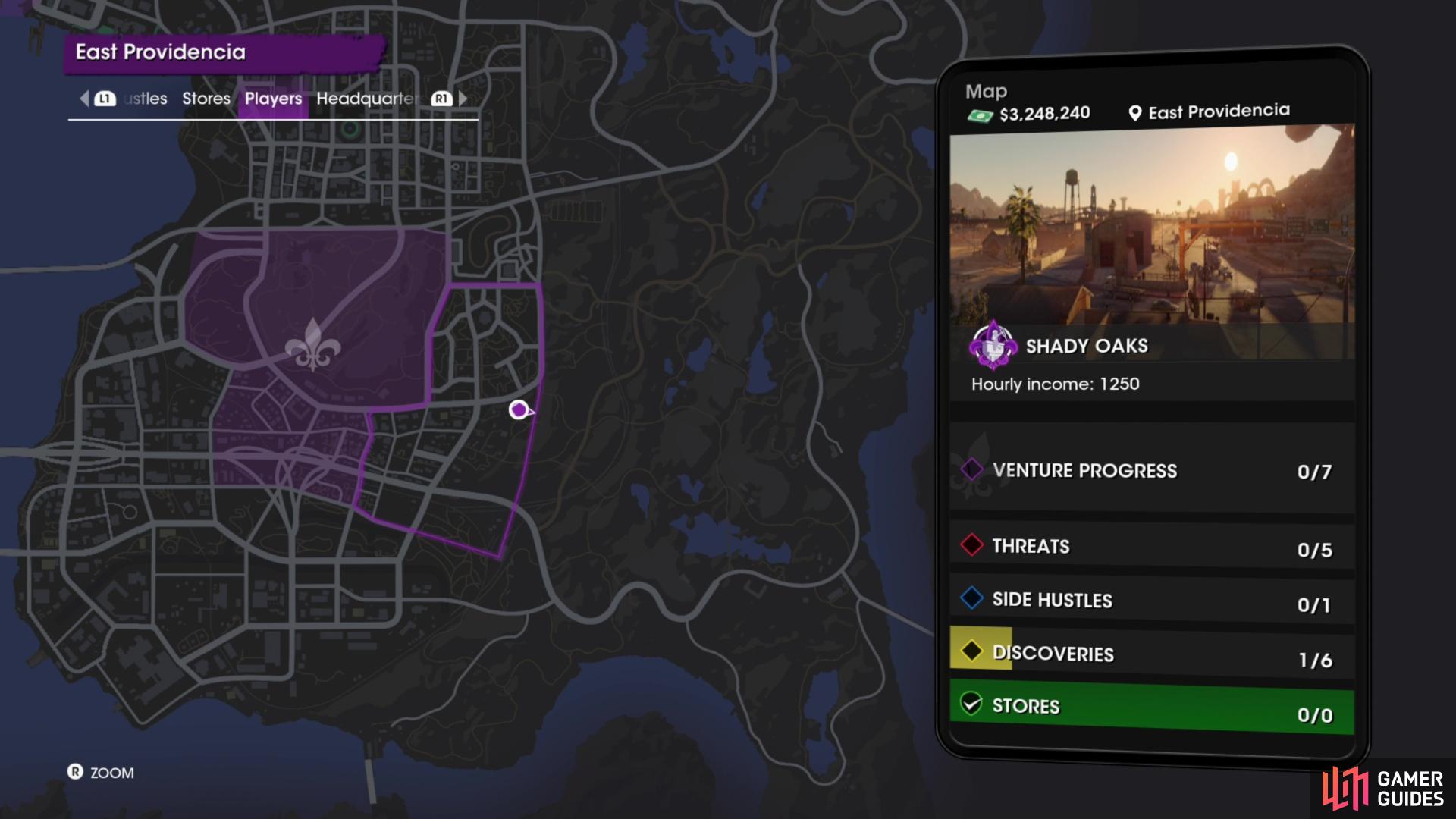Click the Discoveries progress bar row
Viewport: 1456px width, 819px height.
(x=1152, y=654)
